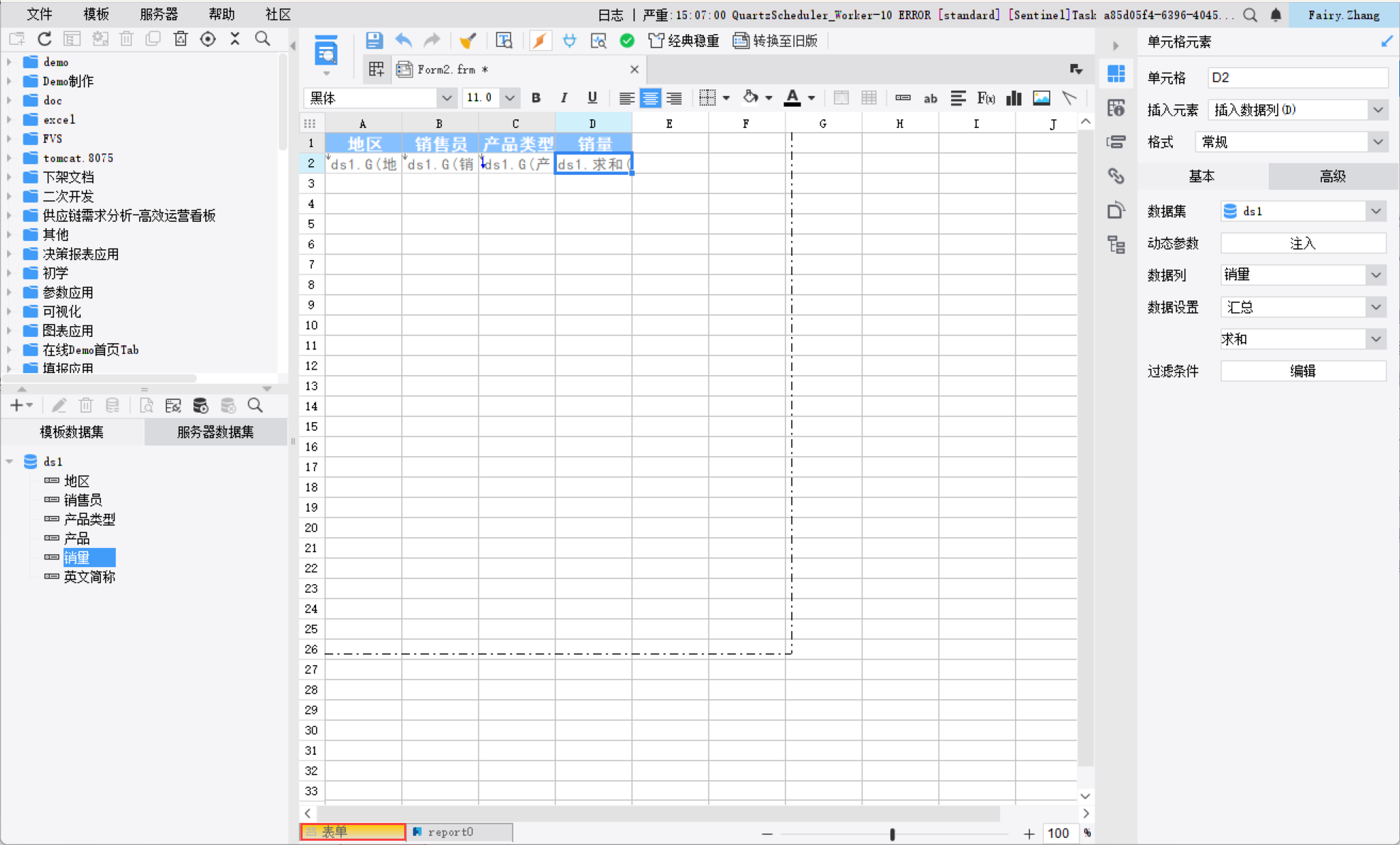
Task: Click the zoom slider handle
Action: tap(892, 834)
